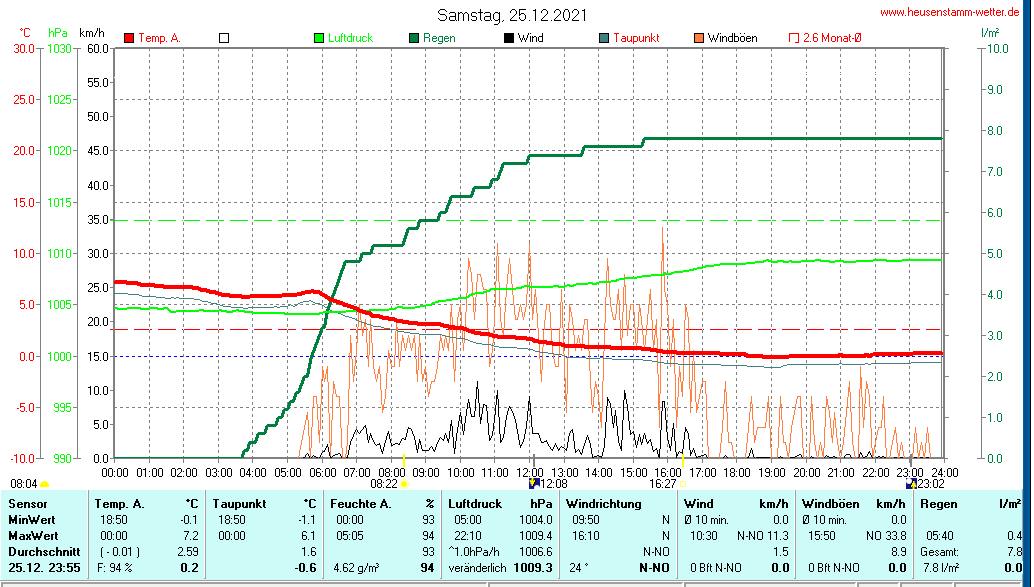Click the Taupunkt legend label
This screenshot has height=587, width=1034.
coord(636,38)
